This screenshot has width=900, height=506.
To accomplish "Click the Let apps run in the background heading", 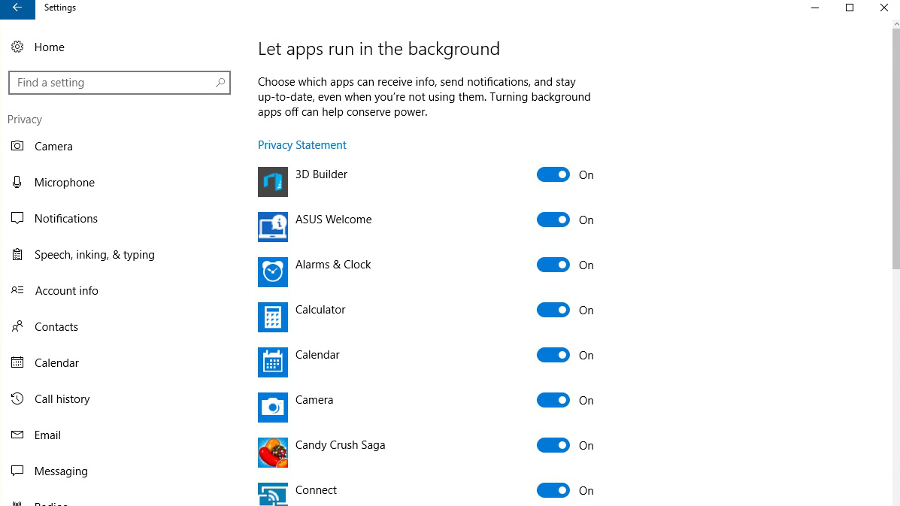I will [x=379, y=49].
